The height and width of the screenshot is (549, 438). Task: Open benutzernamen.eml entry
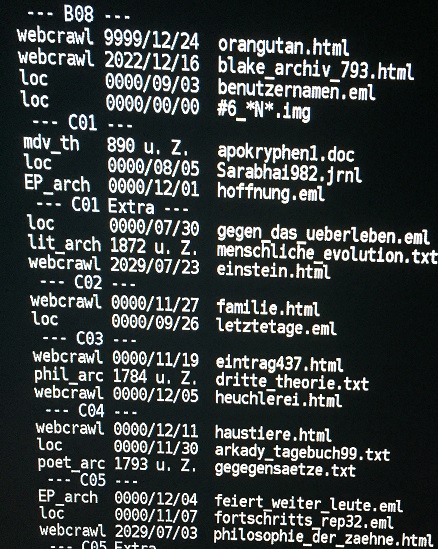click(296, 90)
